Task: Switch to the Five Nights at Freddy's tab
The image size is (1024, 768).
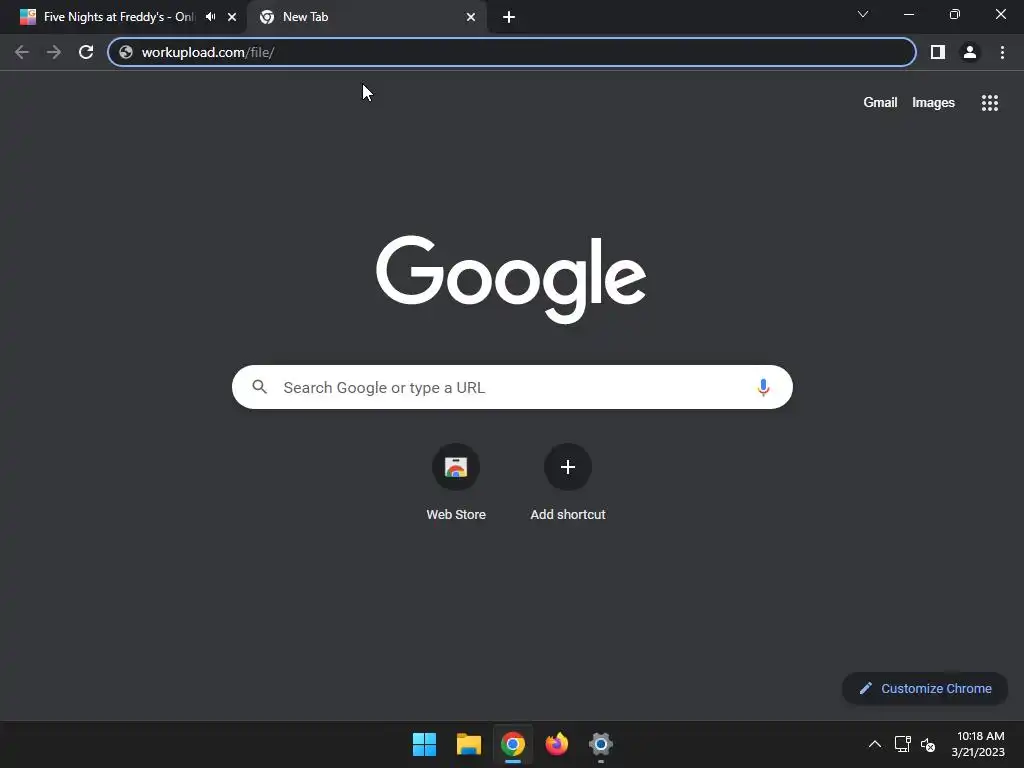Action: click(122, 17)
